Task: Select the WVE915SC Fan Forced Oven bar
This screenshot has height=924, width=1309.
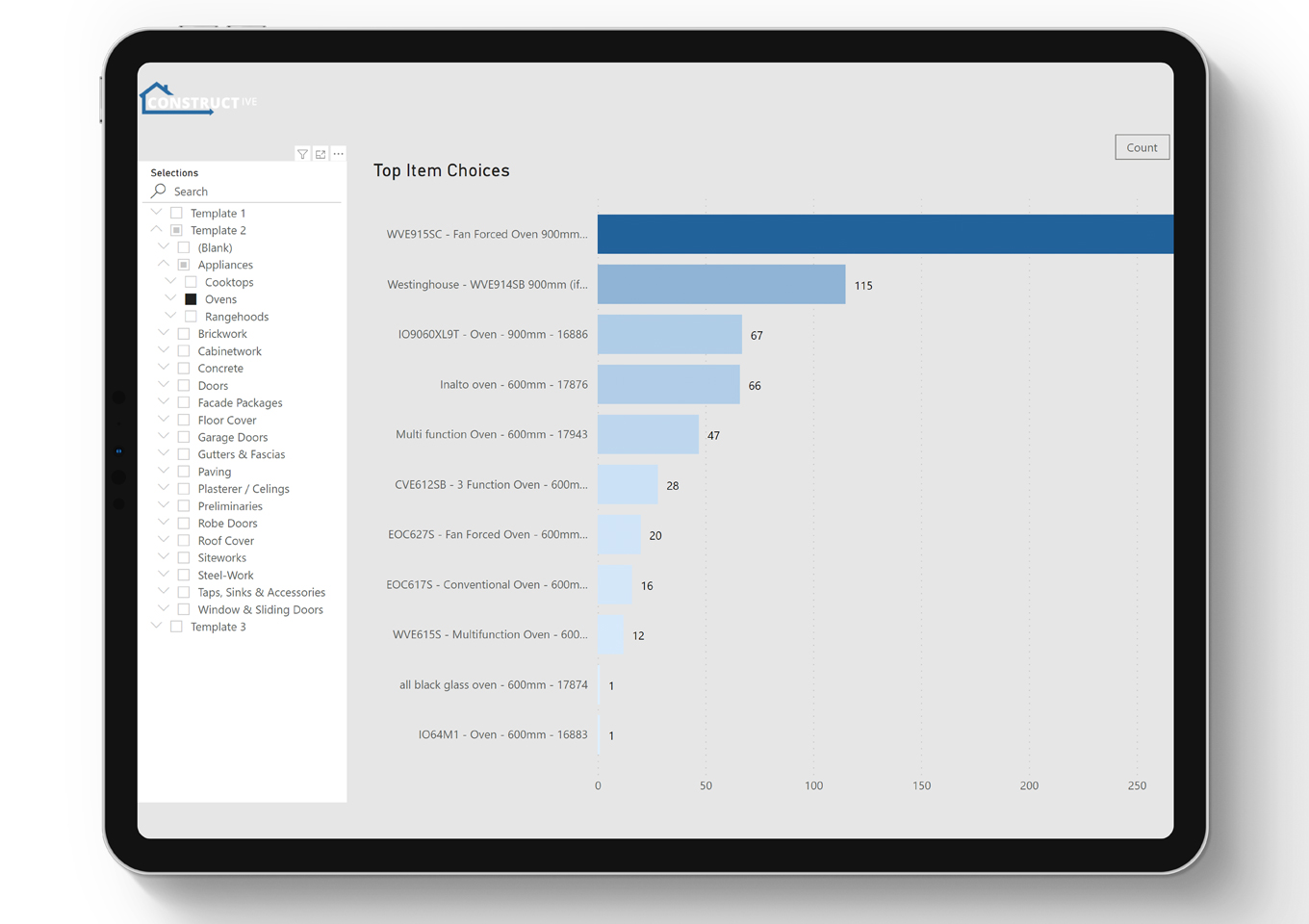Action: [x=866, y=233]
